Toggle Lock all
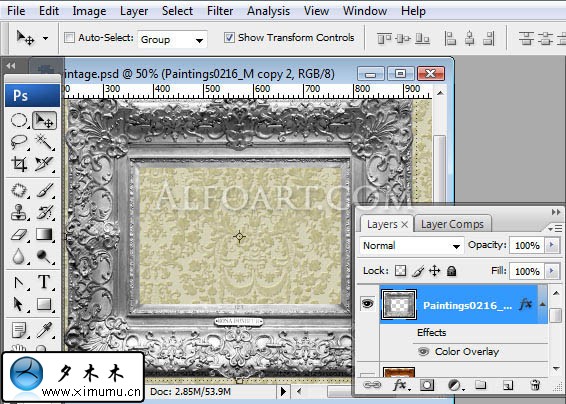This screenshot has width=566, height=404. pyautogui.click(x=452, y=271)
